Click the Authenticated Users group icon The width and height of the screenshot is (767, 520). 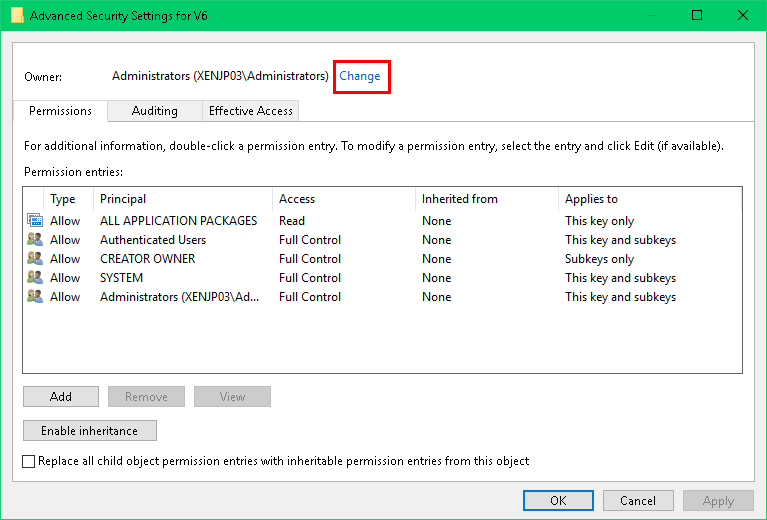(x=35, y=240)
